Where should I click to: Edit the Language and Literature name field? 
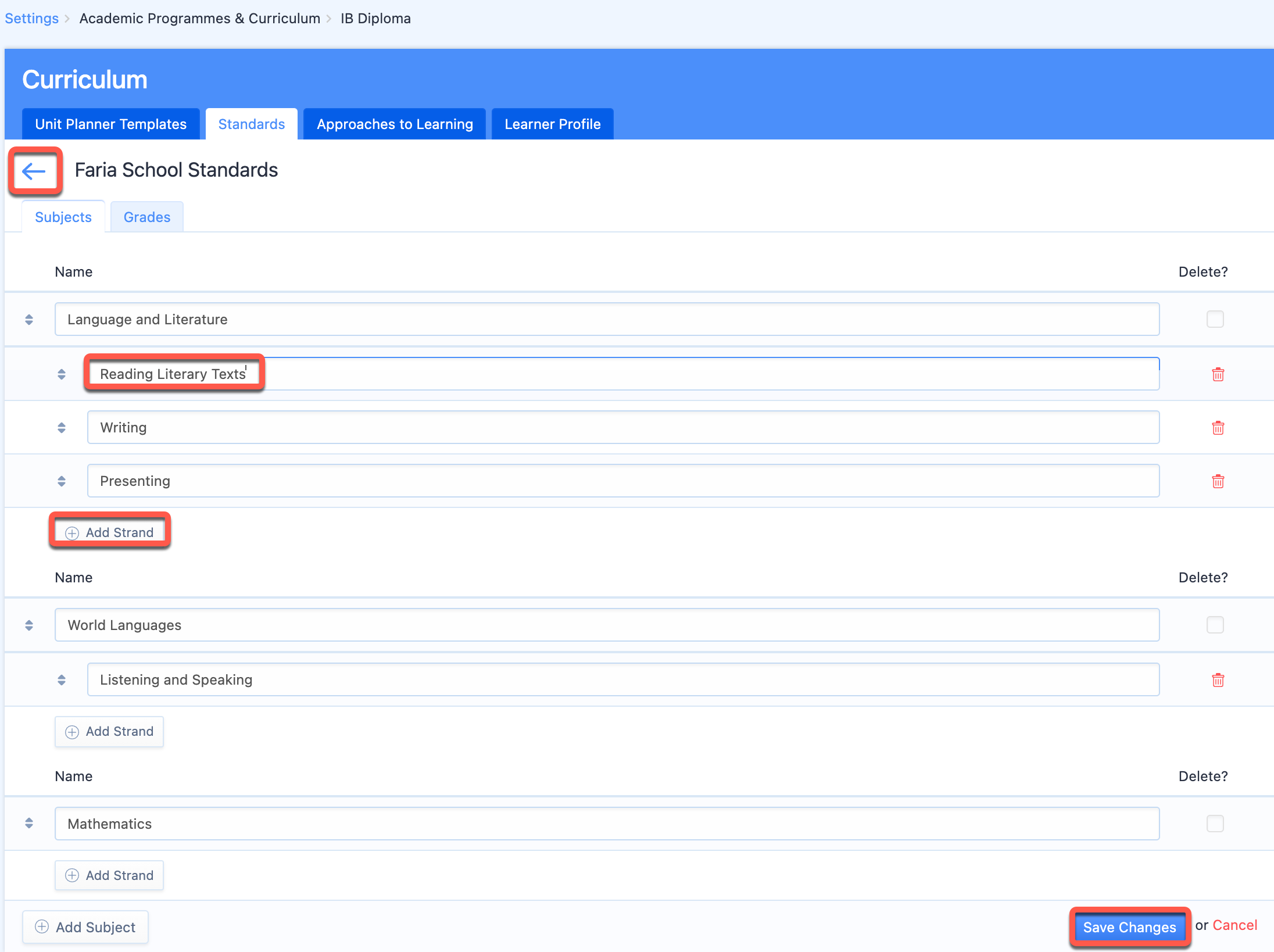pyautogui.click(x=607, y=319)
